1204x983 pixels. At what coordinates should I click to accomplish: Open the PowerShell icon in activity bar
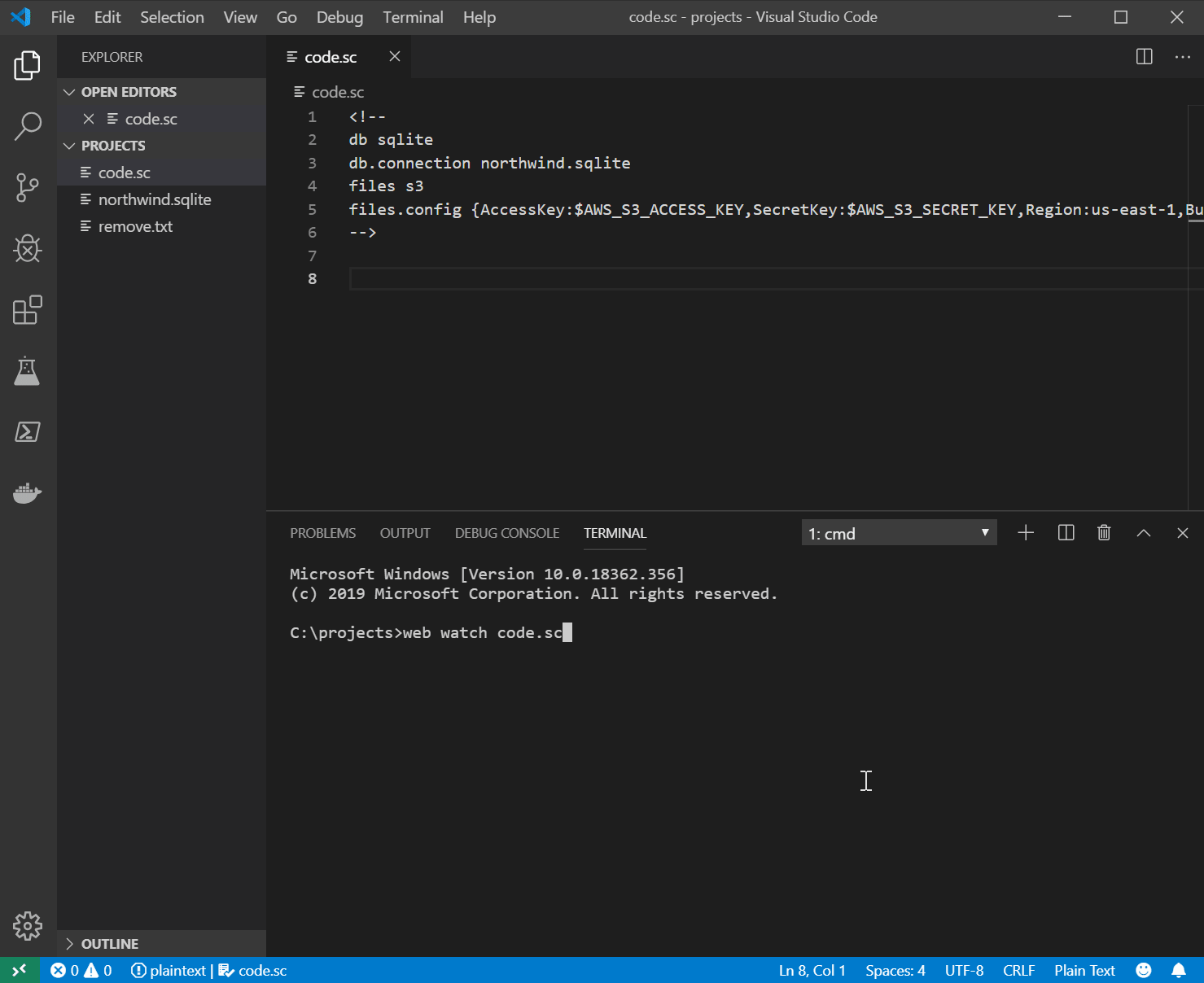click(x=28, y=431)
